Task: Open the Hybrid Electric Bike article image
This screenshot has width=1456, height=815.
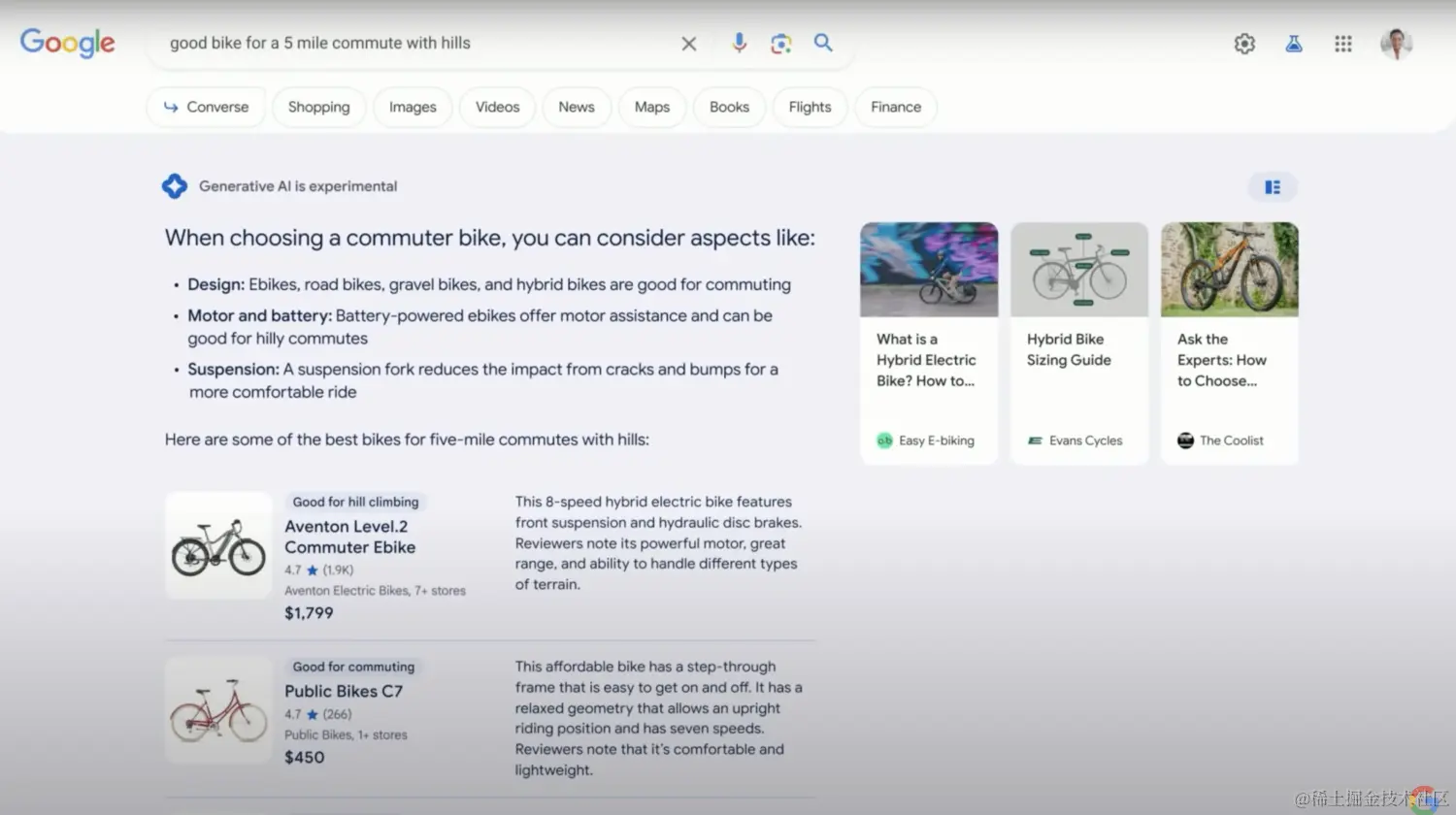Action: (x=929, y=269)
